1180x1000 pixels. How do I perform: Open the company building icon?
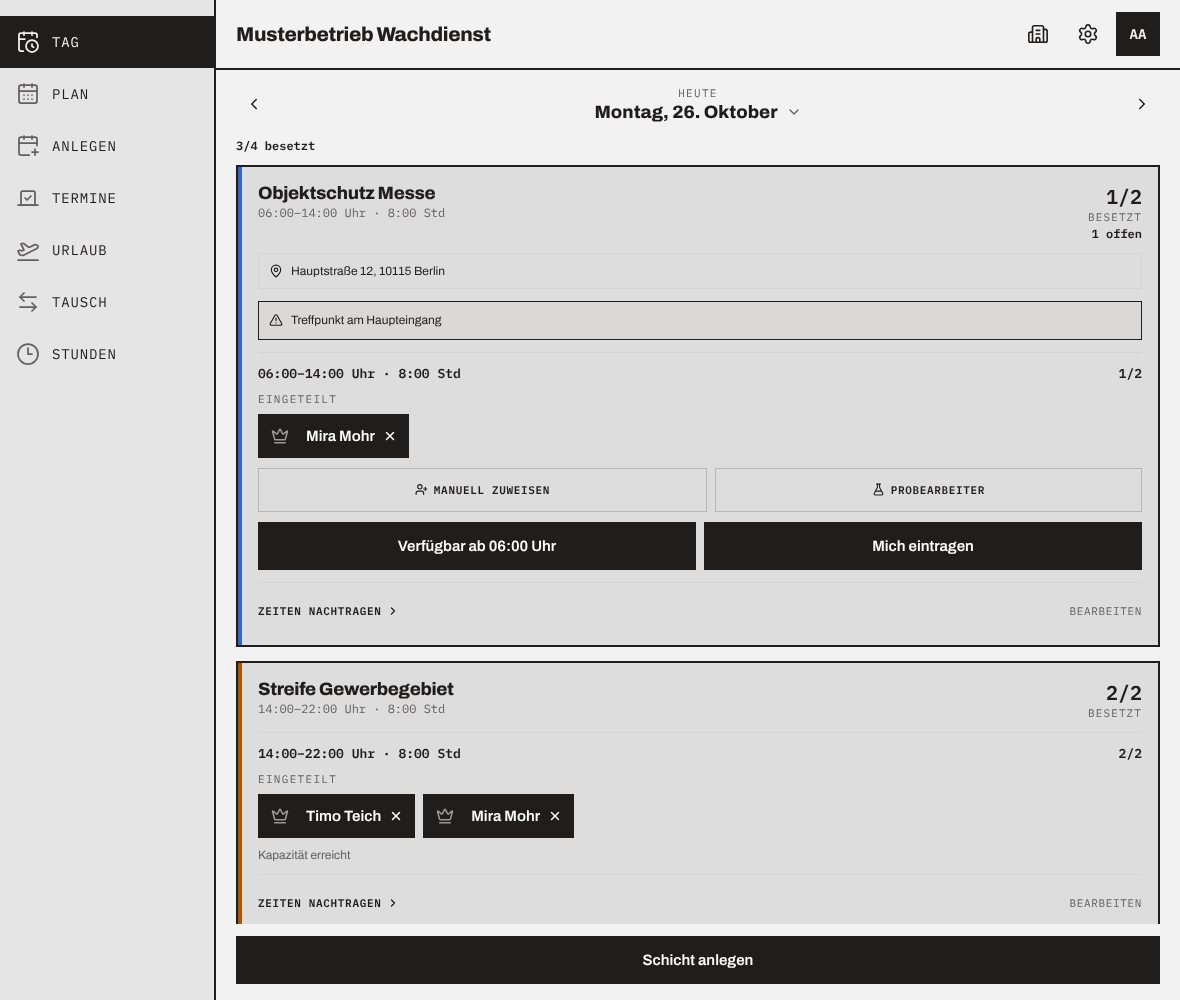click(1038, 34)
